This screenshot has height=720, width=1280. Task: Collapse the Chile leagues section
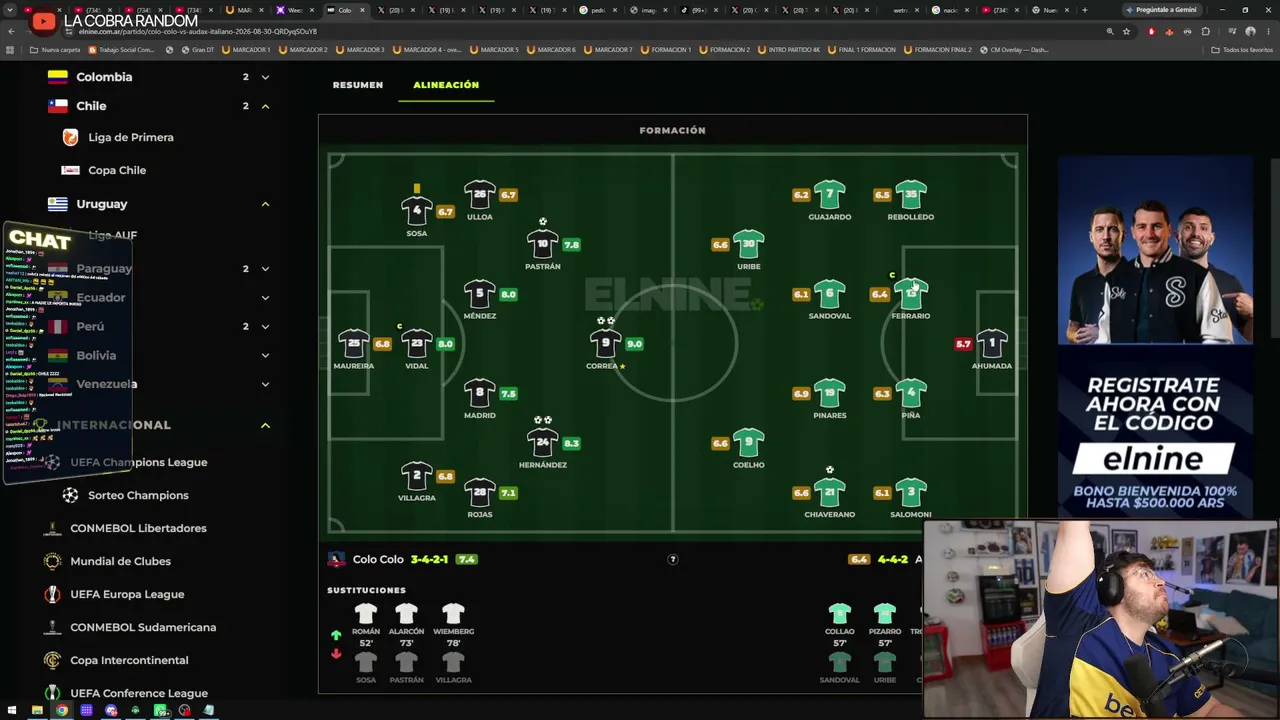pos(265,106)
